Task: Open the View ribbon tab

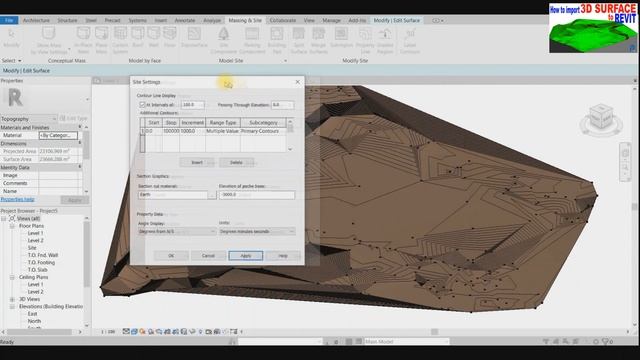Action: (309, 20)
